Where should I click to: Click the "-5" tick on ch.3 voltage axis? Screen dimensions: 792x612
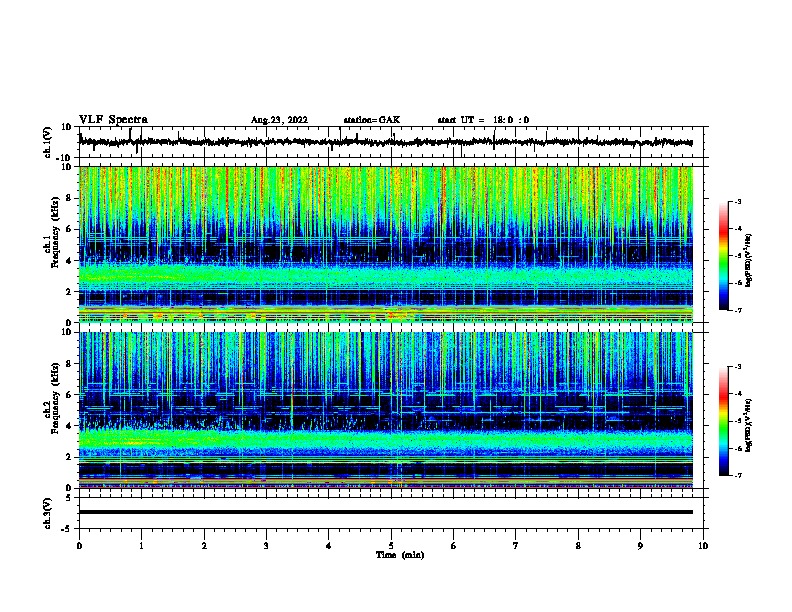tap(66, 529)
